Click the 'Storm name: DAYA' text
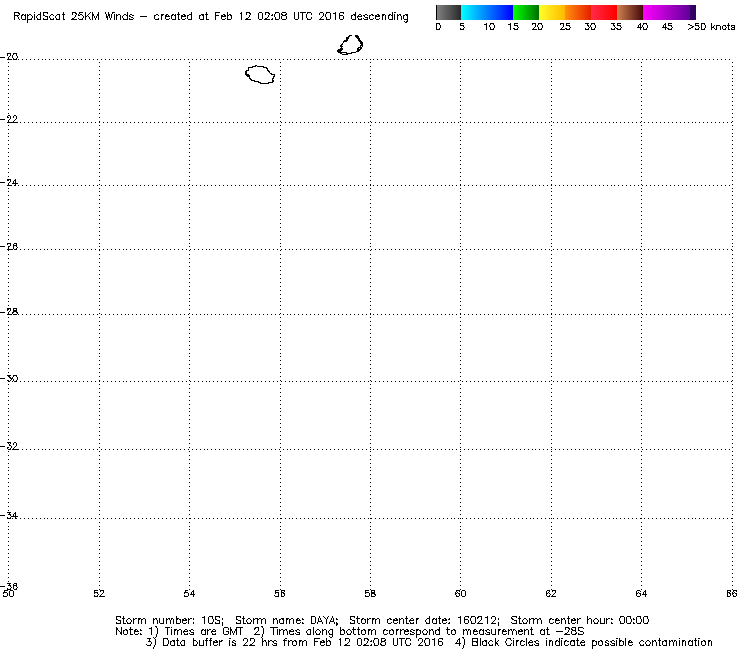Image resolution: width=740 pixels, height=650 pixels. (x=287, y=620)
